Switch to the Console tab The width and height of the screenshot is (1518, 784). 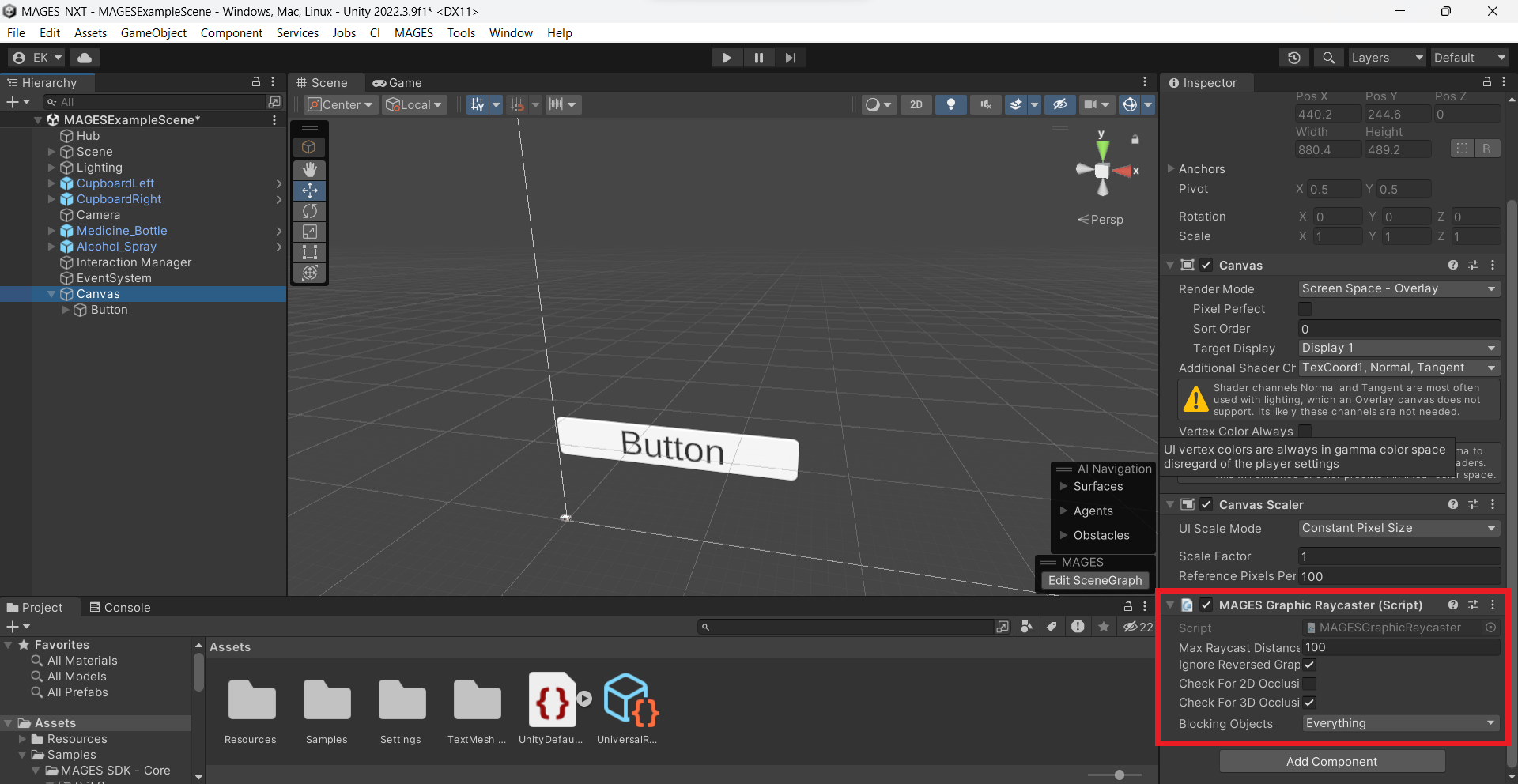click(x=119, y=607)
